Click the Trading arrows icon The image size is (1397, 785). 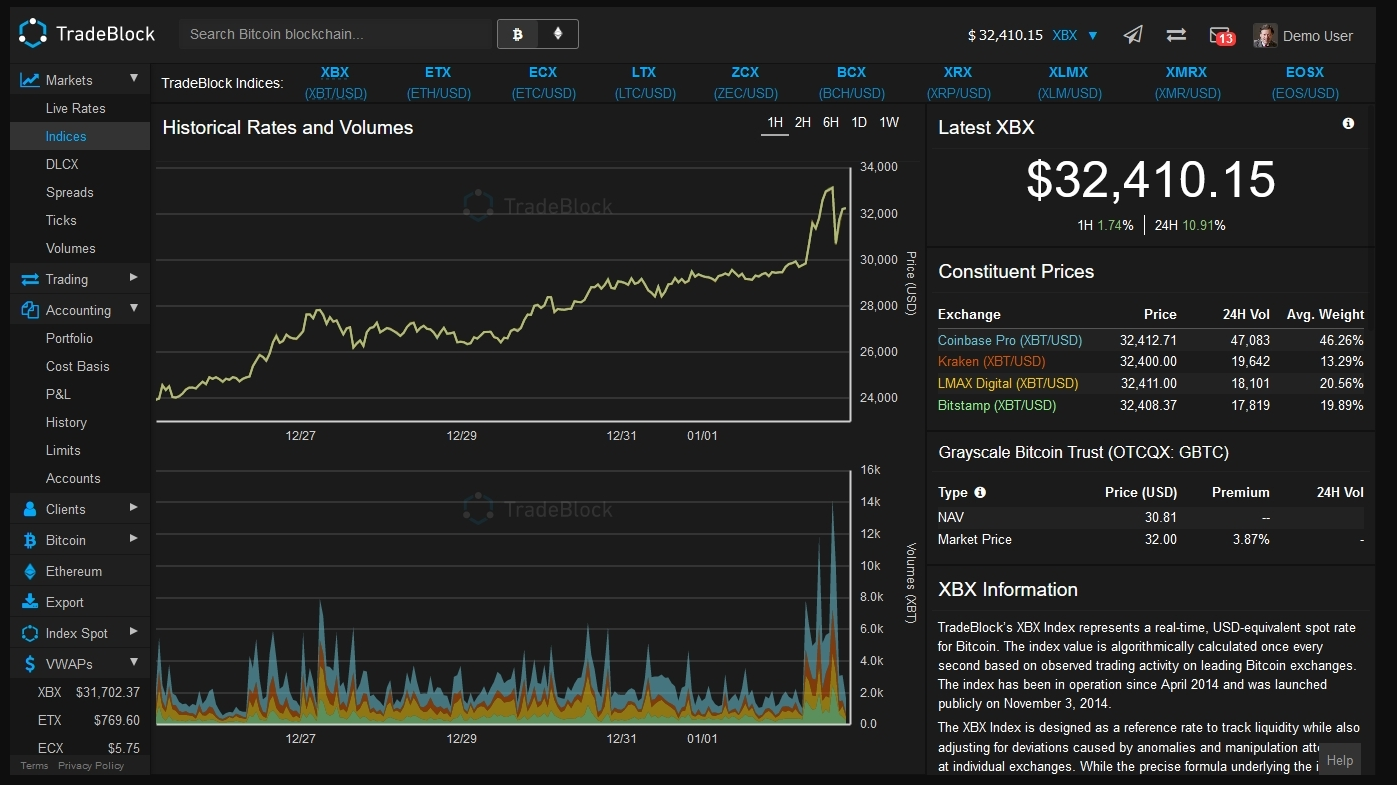29,279
